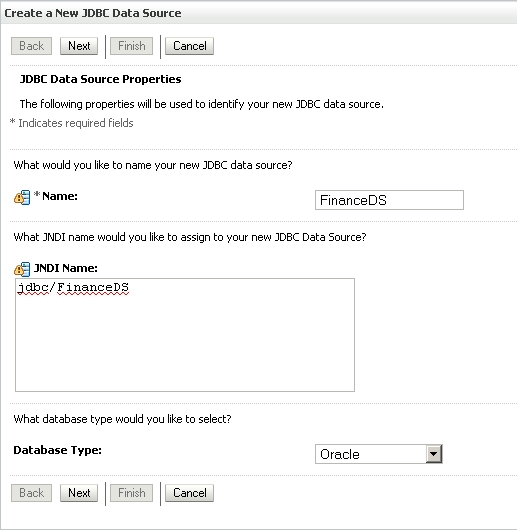Viewport: 517px width, 530px height.
Task: Click the JNDI Name label
Action: (66, 268)
